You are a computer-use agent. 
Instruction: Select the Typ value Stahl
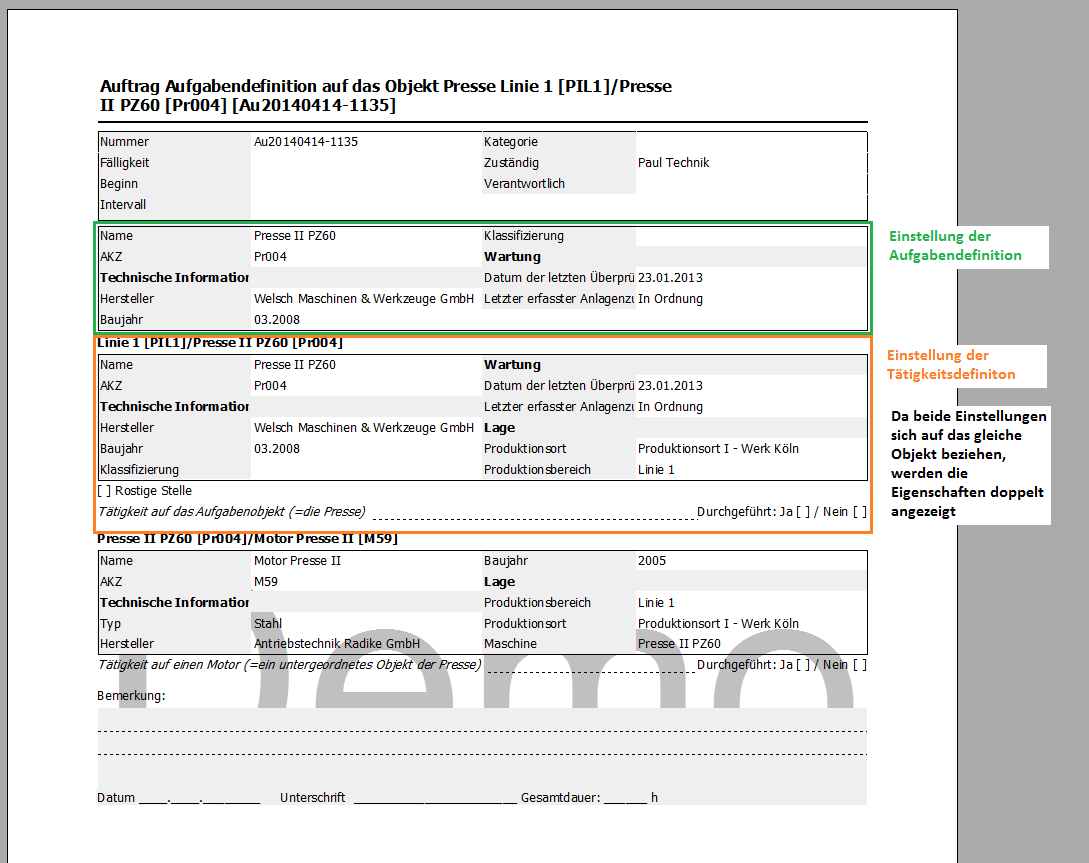(268, 623)
